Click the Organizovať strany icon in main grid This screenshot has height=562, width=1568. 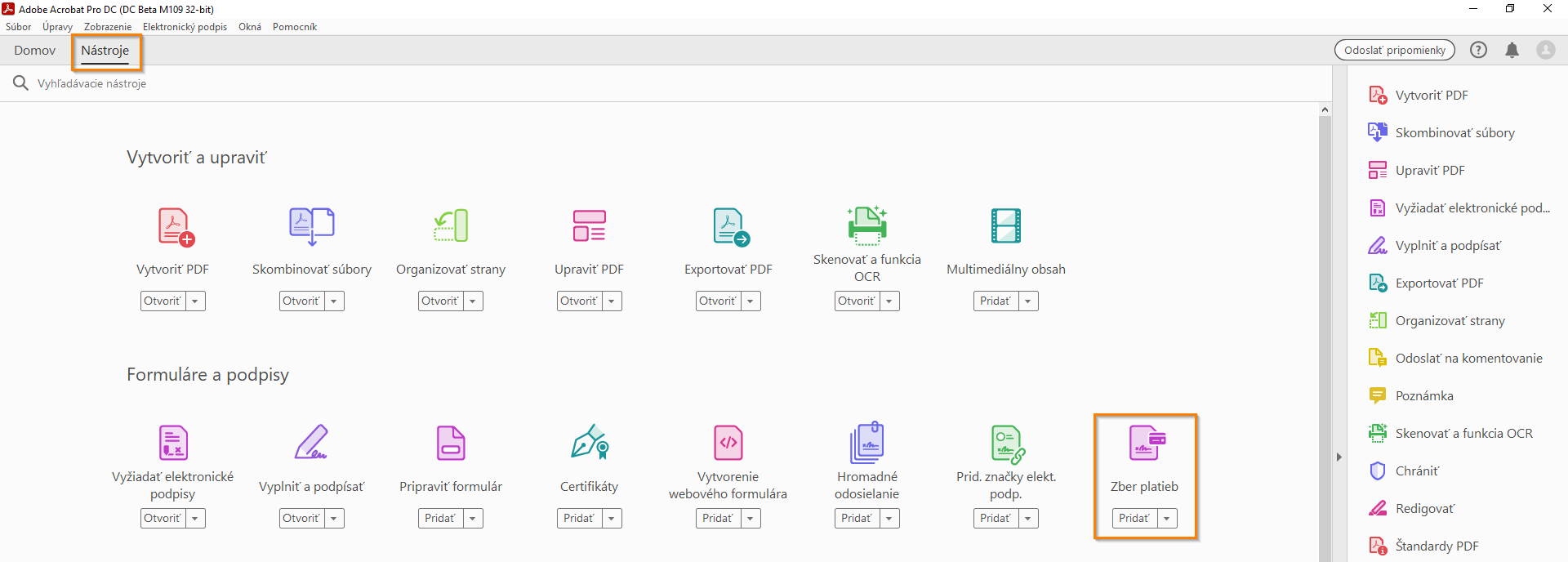pos(451,226)
